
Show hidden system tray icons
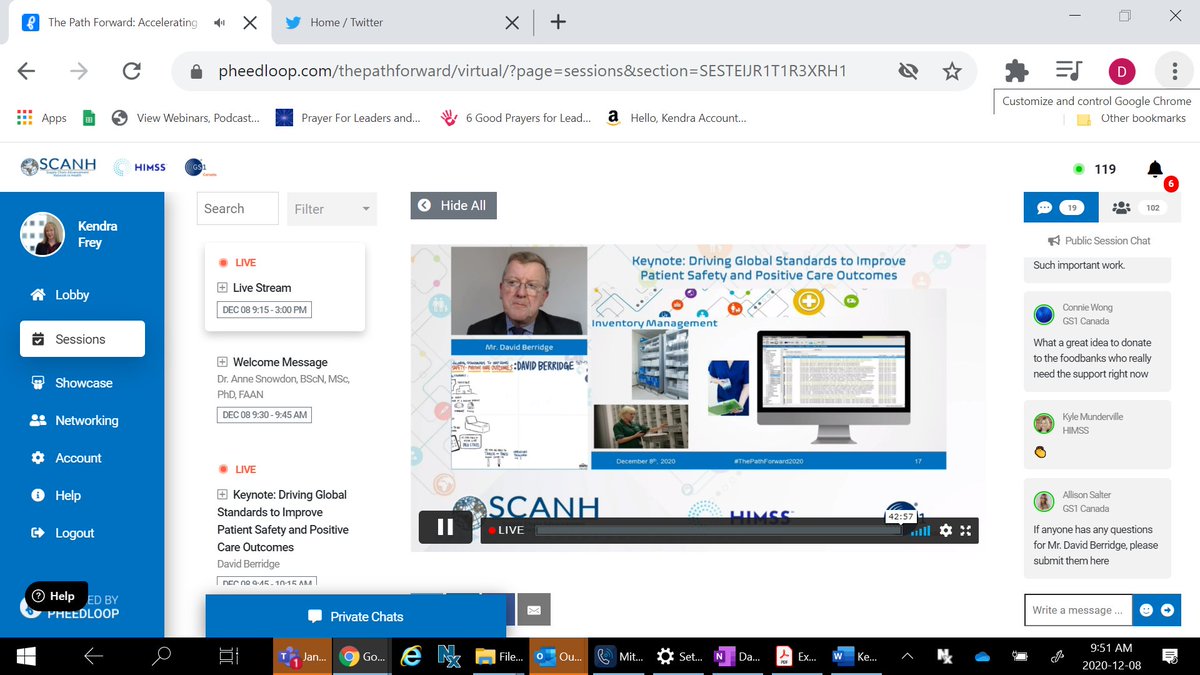(908, 657)
